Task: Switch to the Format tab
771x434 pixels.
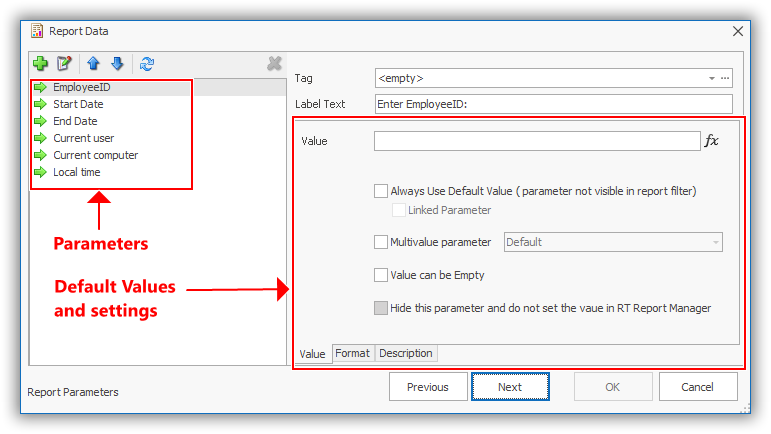Action: click(352, 353)
